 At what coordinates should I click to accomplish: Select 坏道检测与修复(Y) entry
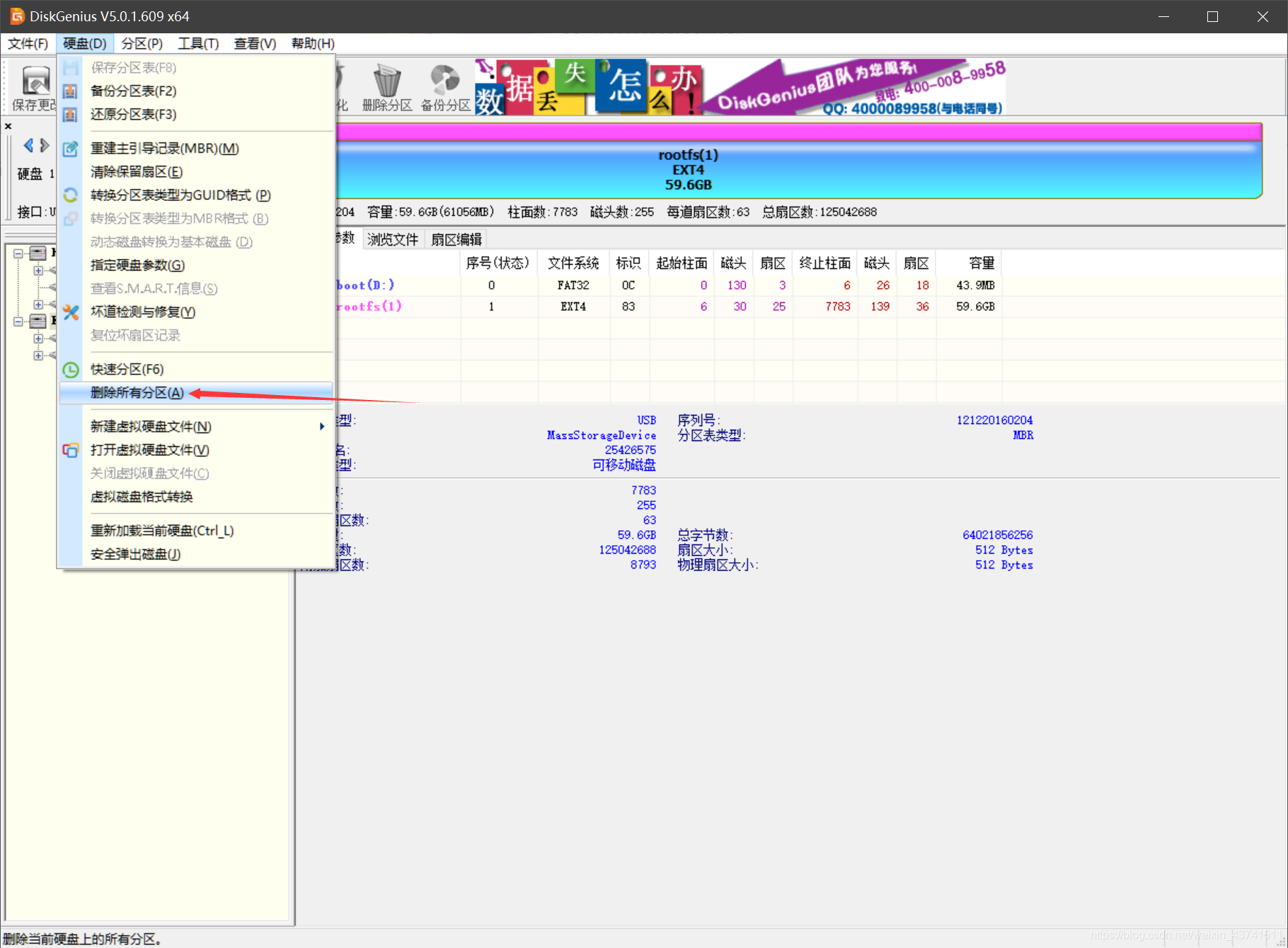click(x=196, y=312)
